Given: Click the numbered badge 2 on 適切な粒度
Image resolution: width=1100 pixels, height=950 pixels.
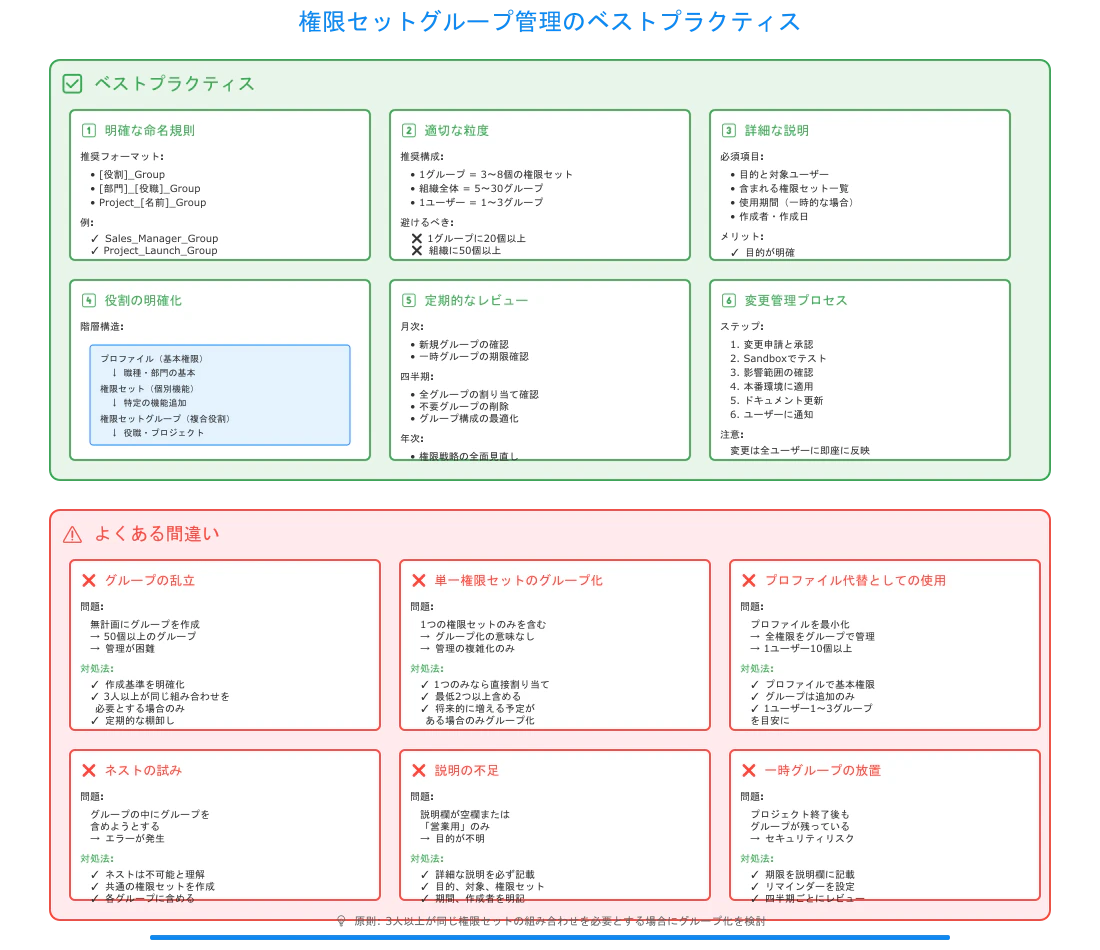Looking at the screenshot, I should (408, 130).
